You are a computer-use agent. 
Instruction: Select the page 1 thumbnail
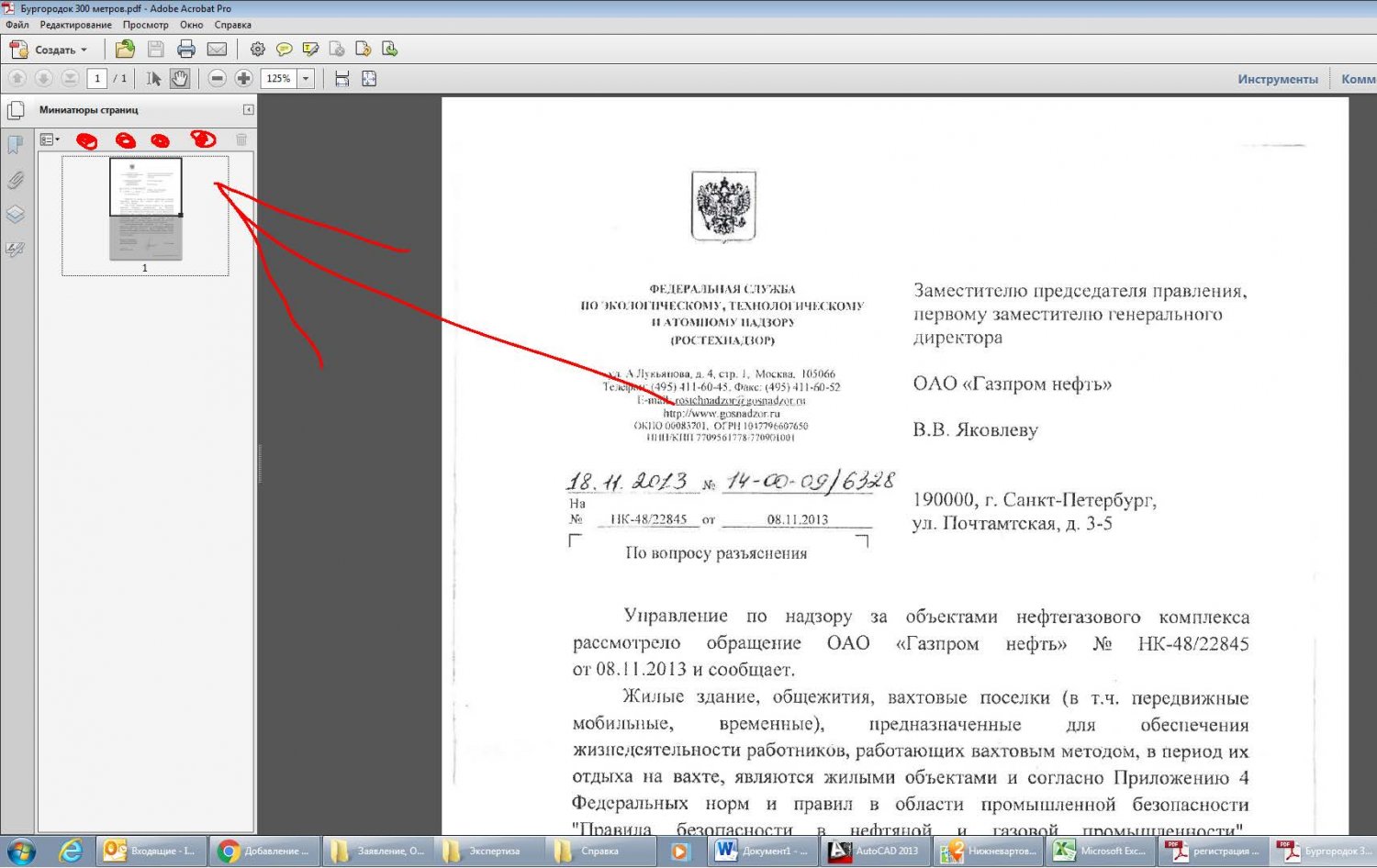[x=145, y=209]
